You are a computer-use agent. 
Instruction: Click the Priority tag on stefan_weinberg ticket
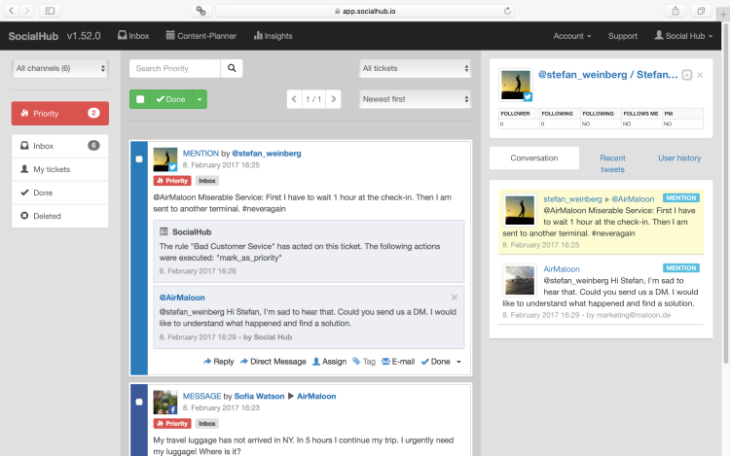(x=172, y=181)
